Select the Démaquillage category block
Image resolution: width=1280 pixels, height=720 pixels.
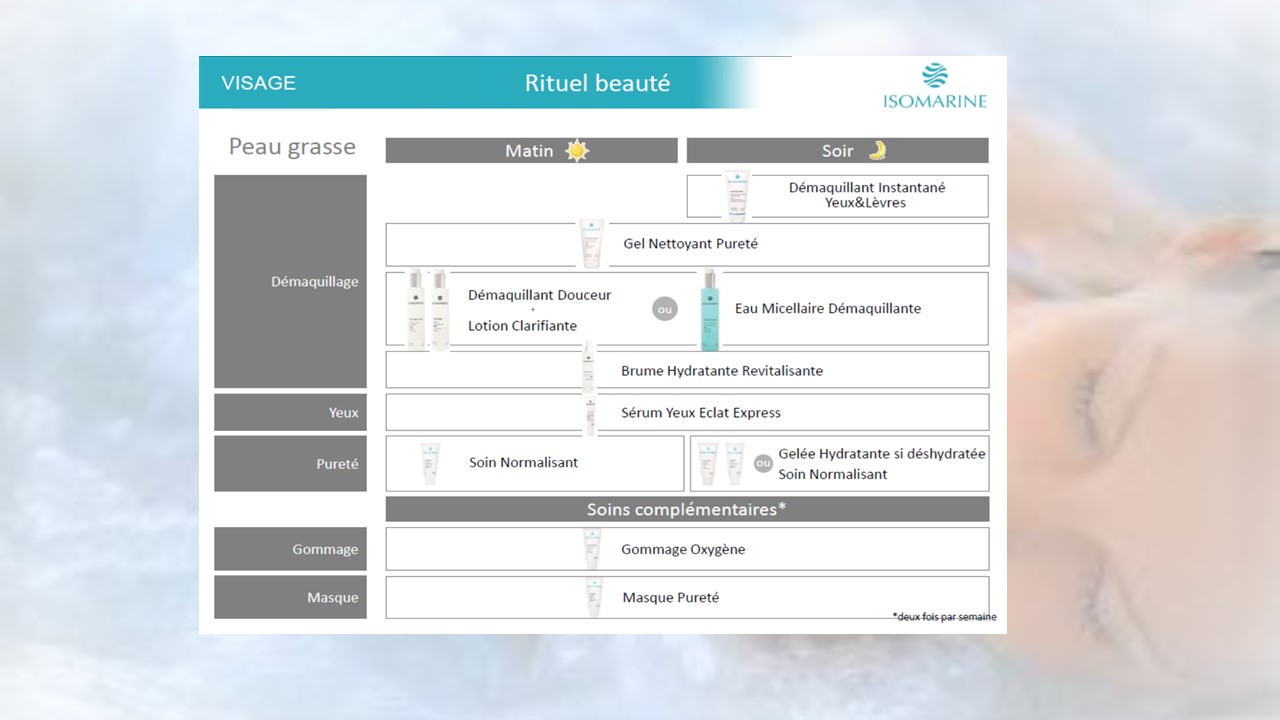(290, 281)
